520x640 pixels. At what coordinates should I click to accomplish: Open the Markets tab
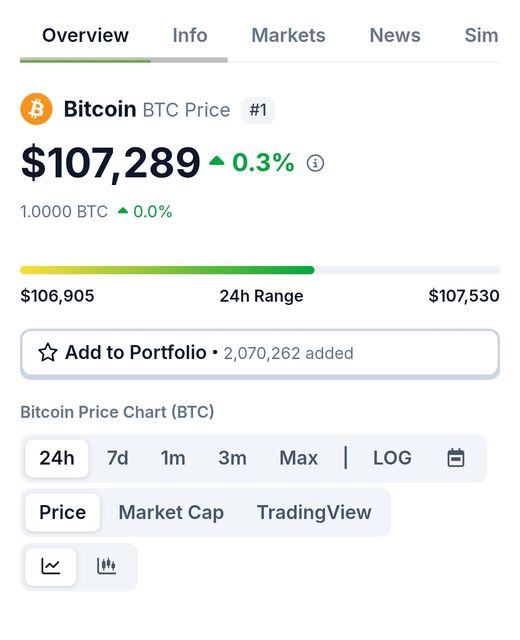tap(288, 35)
